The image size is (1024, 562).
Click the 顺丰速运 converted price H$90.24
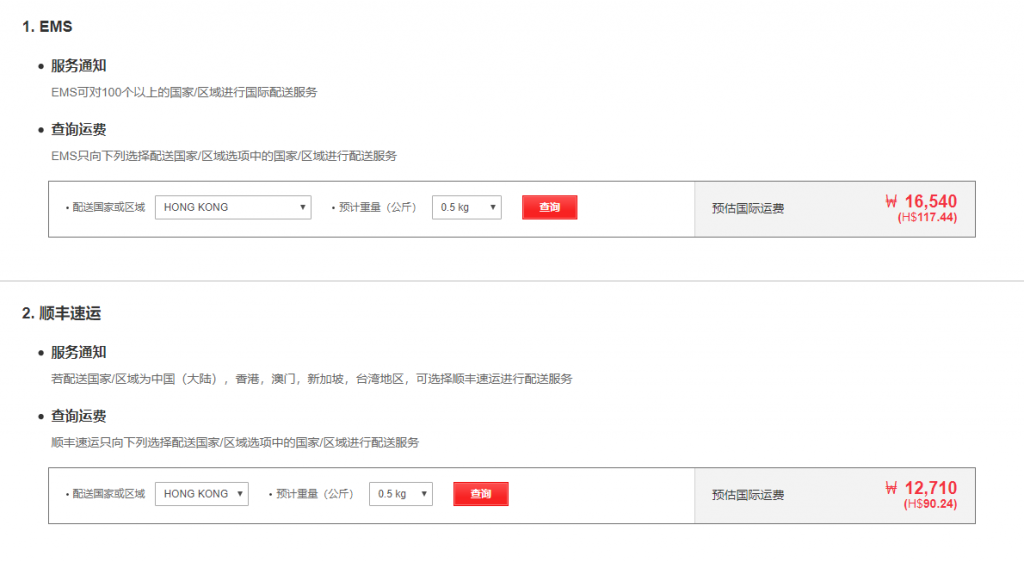[929, 504]
